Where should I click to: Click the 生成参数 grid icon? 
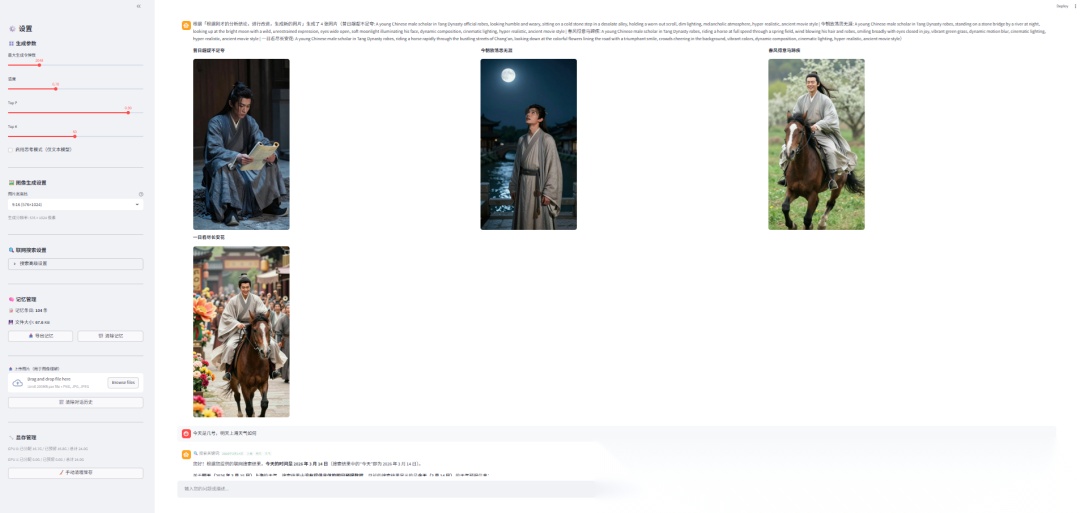pyautogui.click(x=11, y=43)
